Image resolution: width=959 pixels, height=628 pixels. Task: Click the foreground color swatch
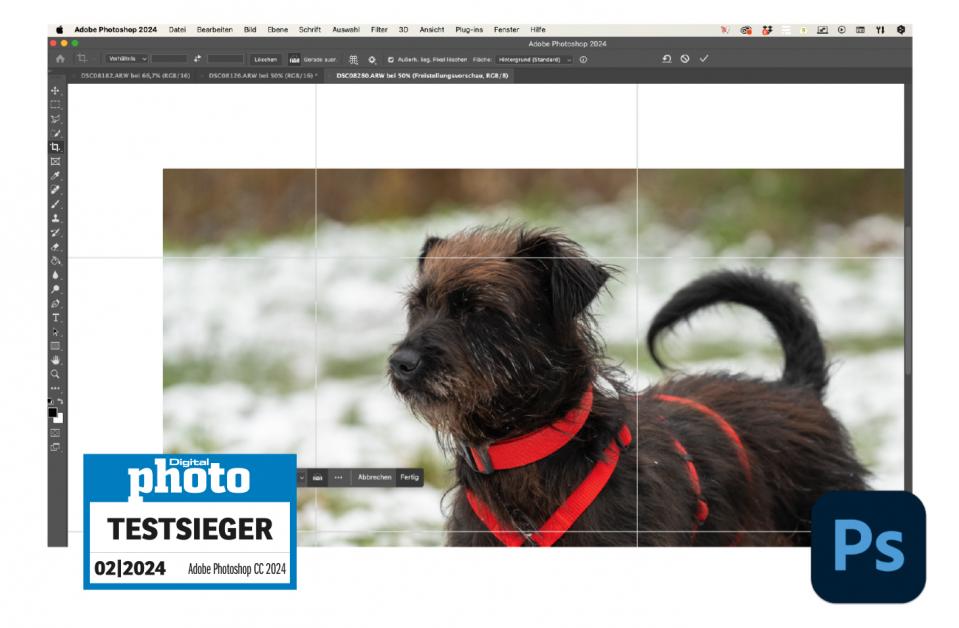click(52, 412)
